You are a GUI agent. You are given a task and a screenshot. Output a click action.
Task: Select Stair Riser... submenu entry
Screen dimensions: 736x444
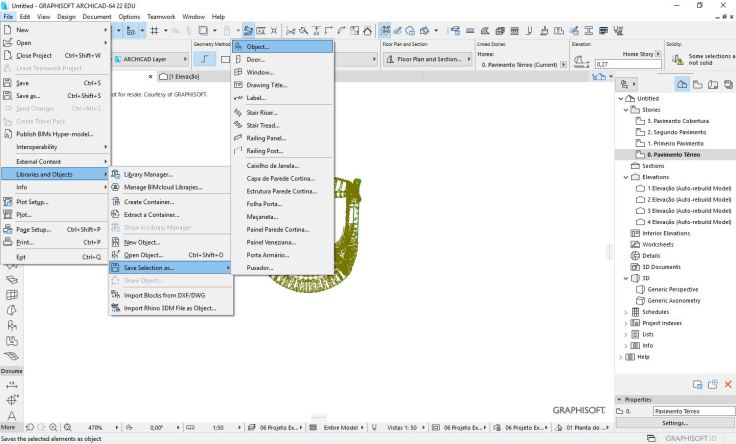point(283,113)
